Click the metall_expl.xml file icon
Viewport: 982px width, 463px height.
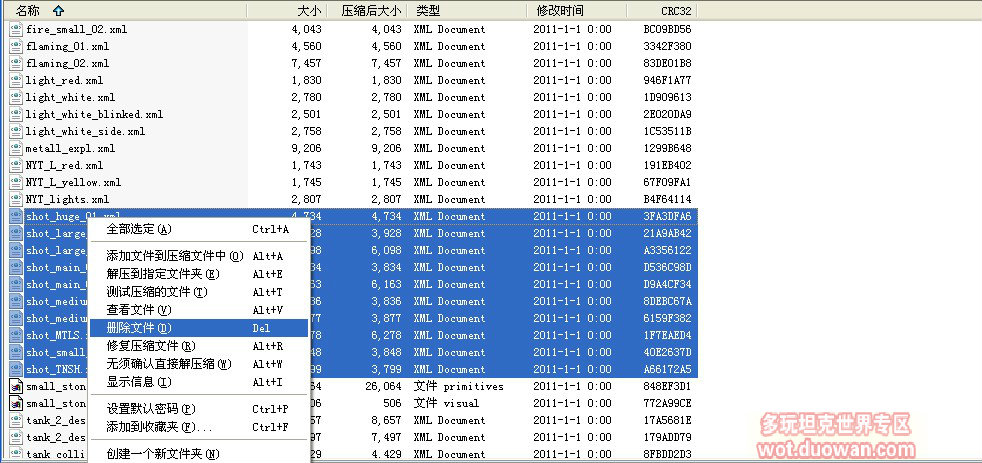16,148
